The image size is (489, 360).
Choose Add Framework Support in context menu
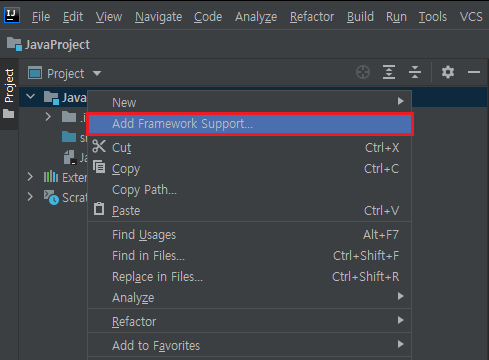tap(250, 124)
